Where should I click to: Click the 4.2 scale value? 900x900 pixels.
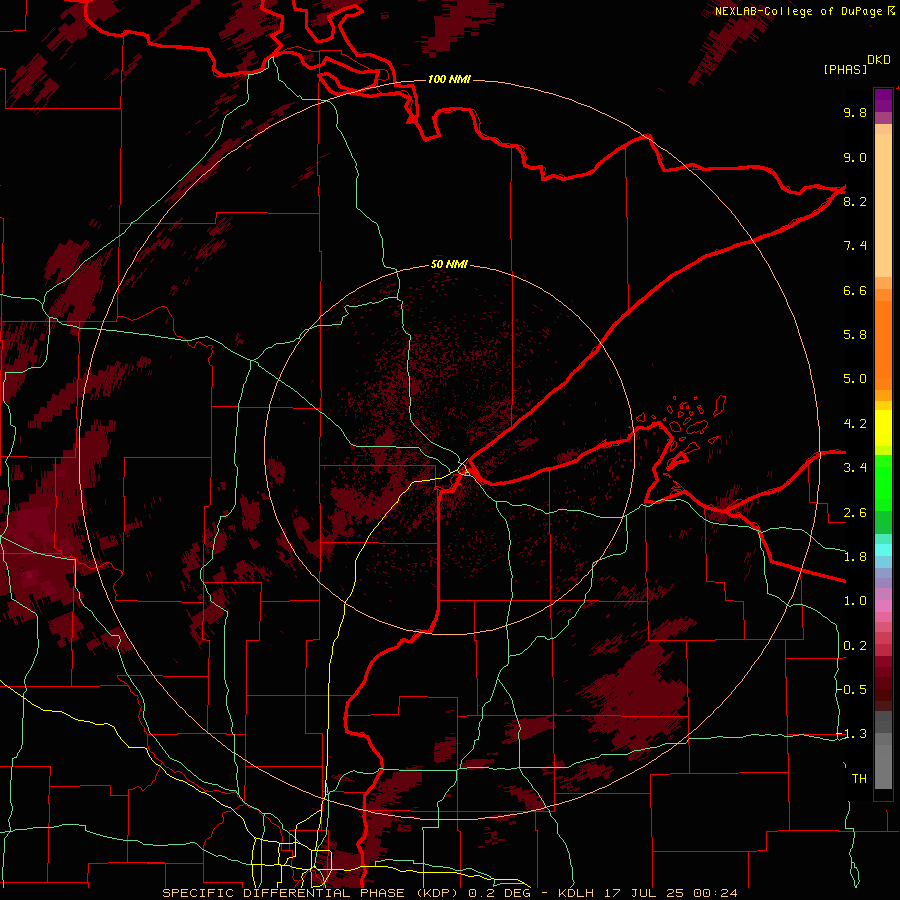click(x=855, y=424)
